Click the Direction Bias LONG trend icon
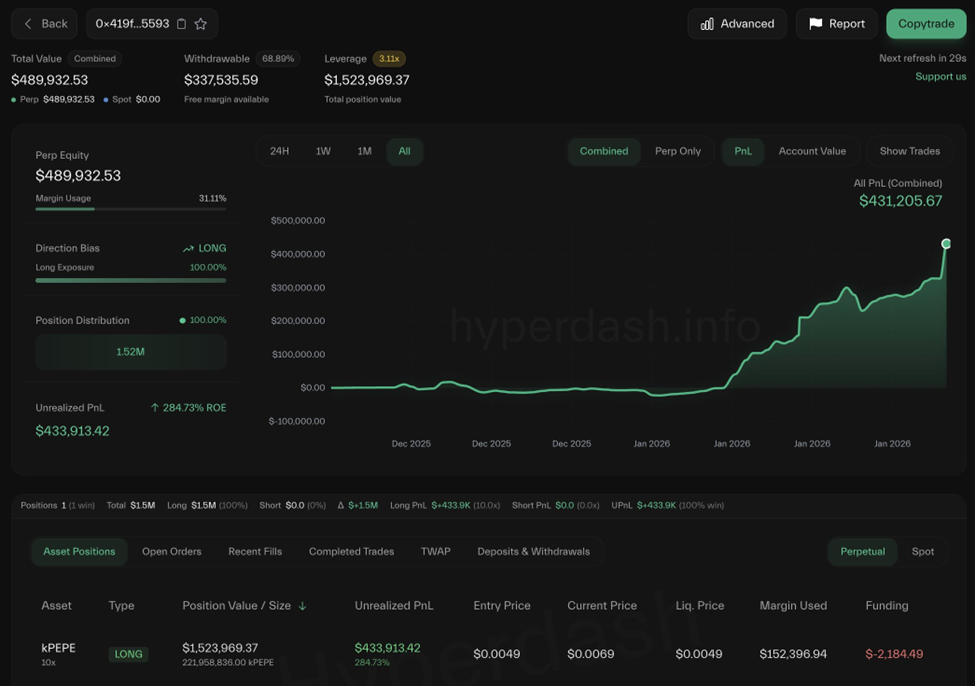 click(x=188, y=248)
